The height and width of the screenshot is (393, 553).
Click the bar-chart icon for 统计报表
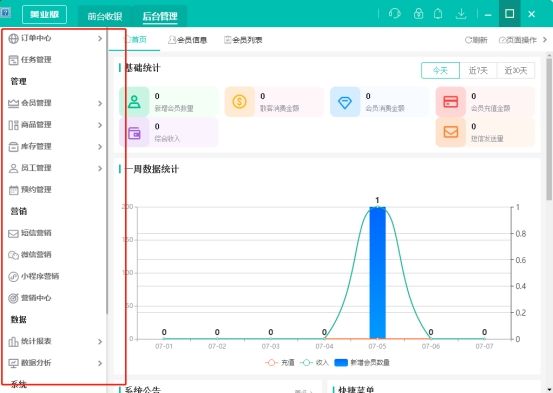pos(13,341)
